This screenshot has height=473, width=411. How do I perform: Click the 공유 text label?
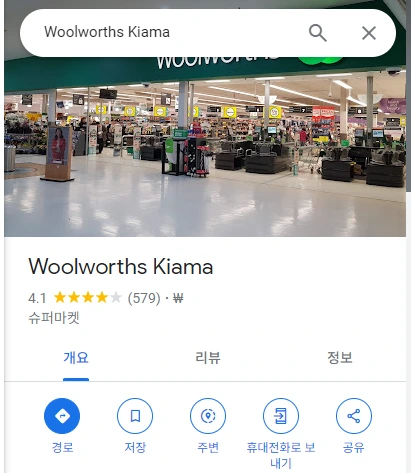point(354,447)
